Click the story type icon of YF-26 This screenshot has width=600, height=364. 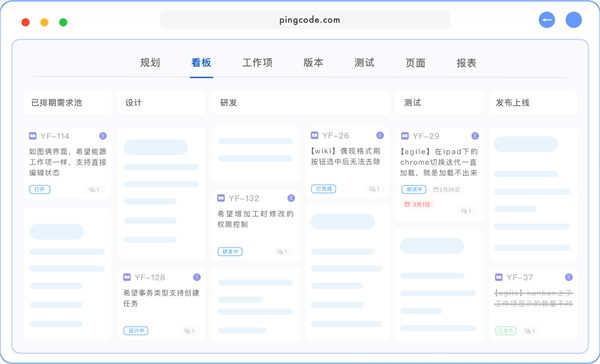coord(315,135)
